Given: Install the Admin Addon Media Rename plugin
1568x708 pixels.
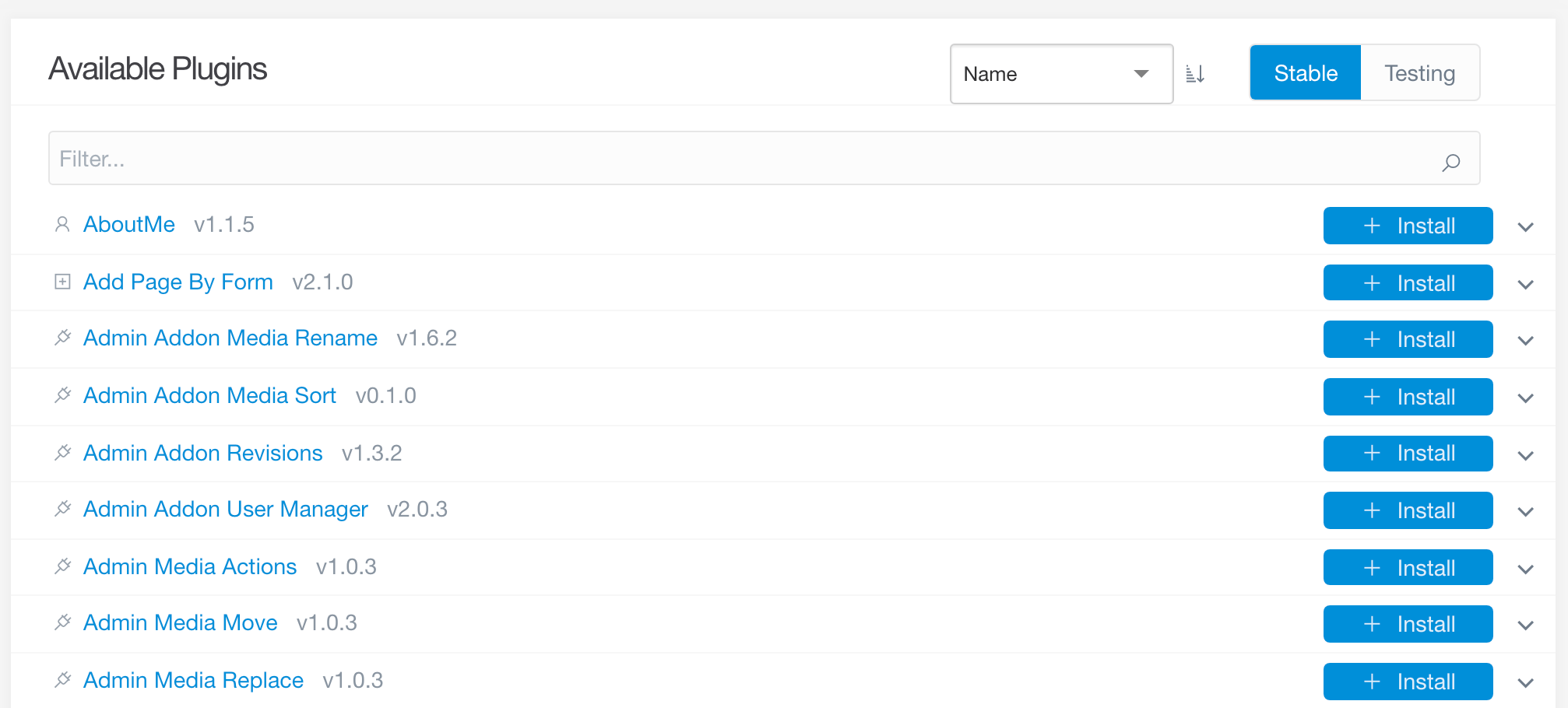Looking at the screenshot, I should (x=1408, y=339).
